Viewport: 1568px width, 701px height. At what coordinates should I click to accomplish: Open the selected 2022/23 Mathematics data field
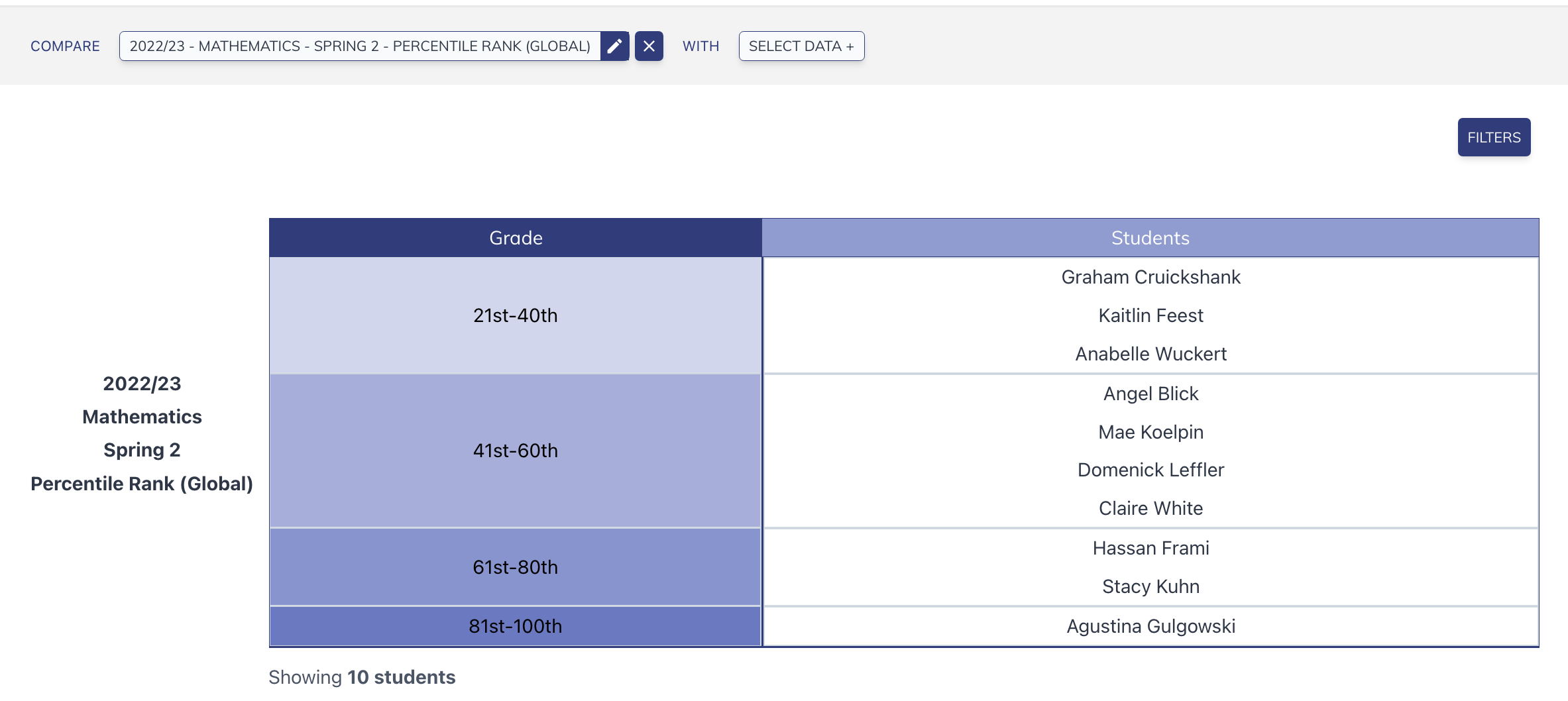(360, 46)
